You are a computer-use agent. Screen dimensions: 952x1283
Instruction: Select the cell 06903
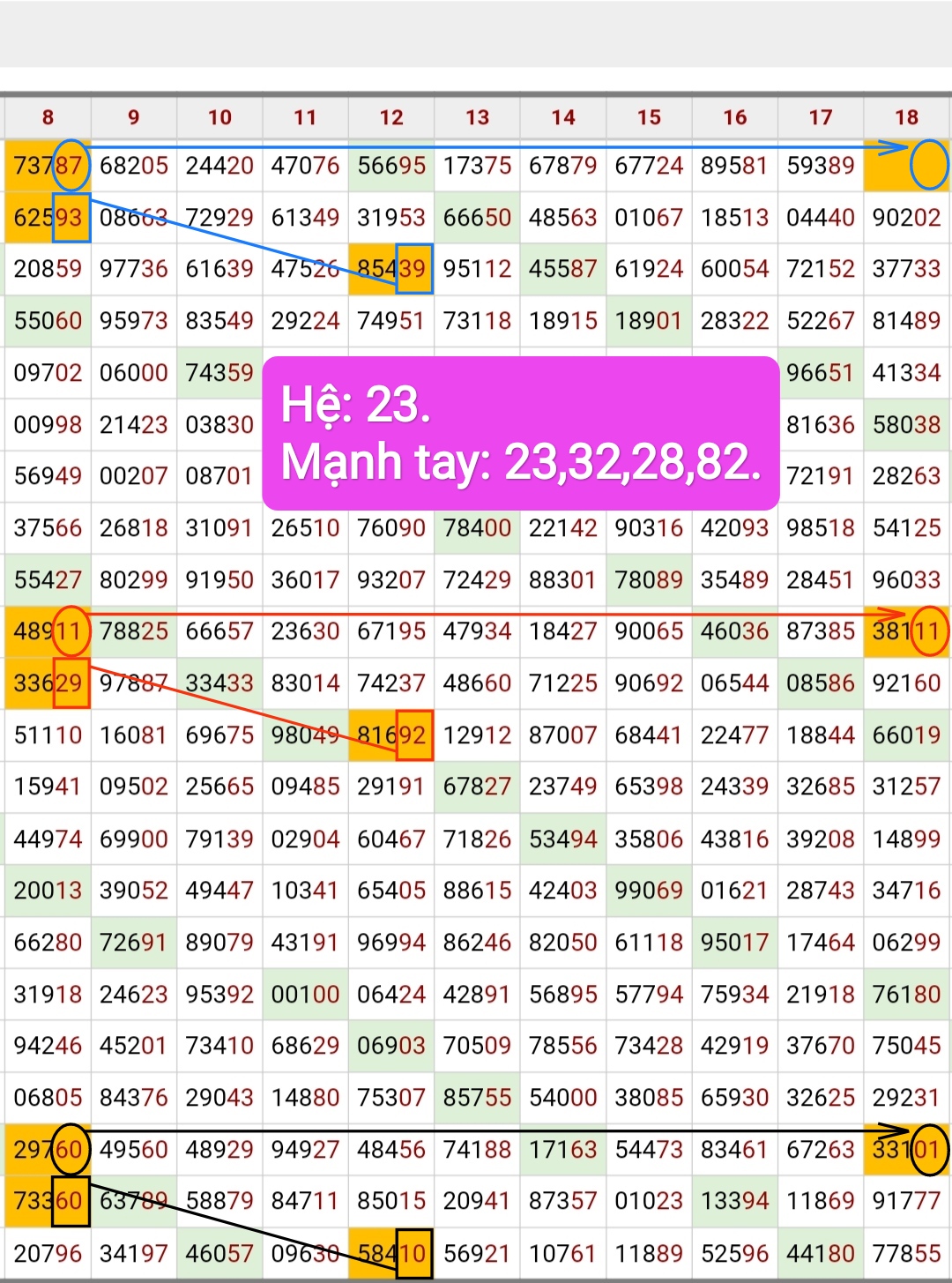pos(391,1046)
